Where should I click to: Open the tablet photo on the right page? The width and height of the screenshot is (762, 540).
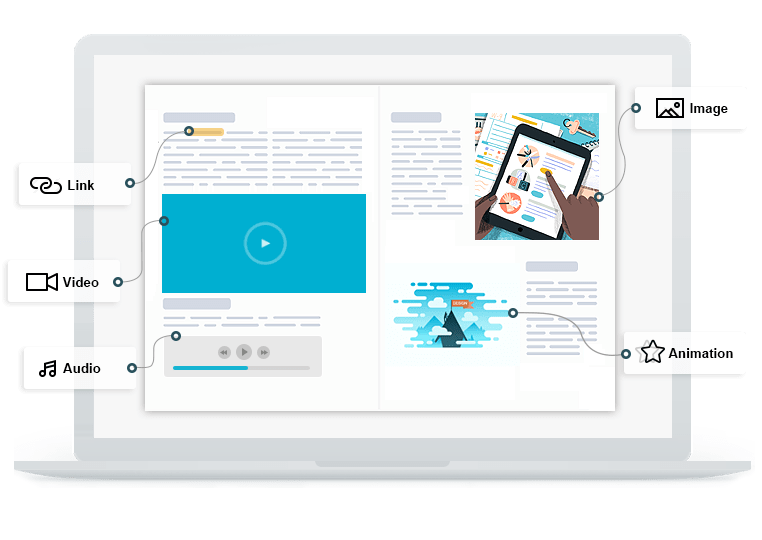coord(536,176)
